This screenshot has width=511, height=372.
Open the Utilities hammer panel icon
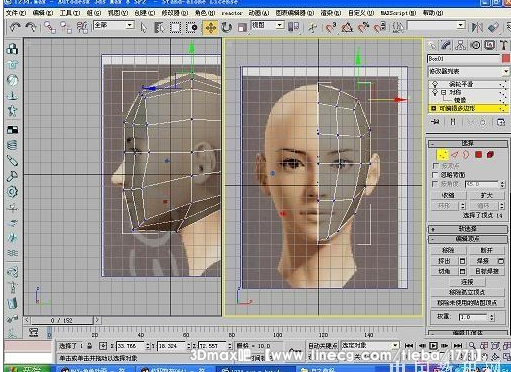click(x=504, y=45)
